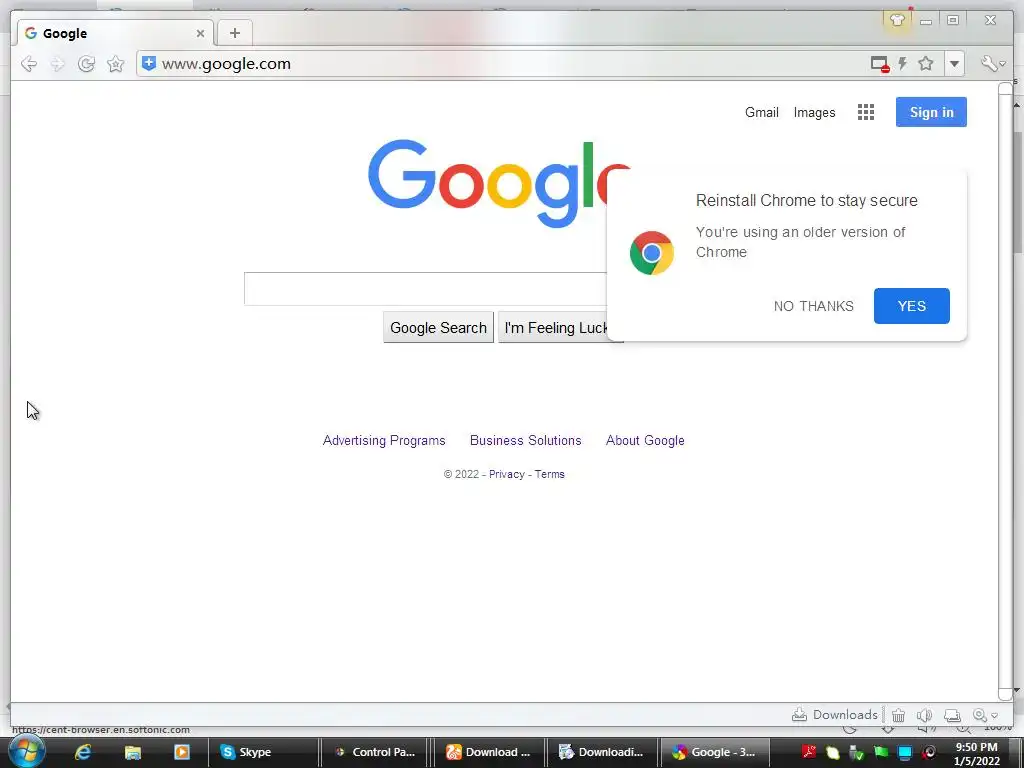Switch to Control Panel taskbar window

(x=376, y=752)
